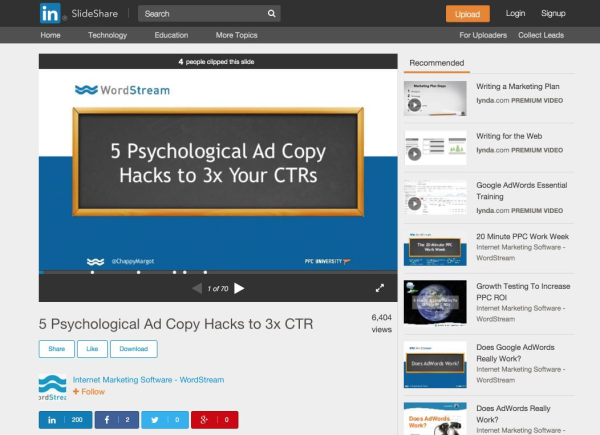
Task: Open 20 Minute PPC Work Week title link
Action: coord(522,236)
